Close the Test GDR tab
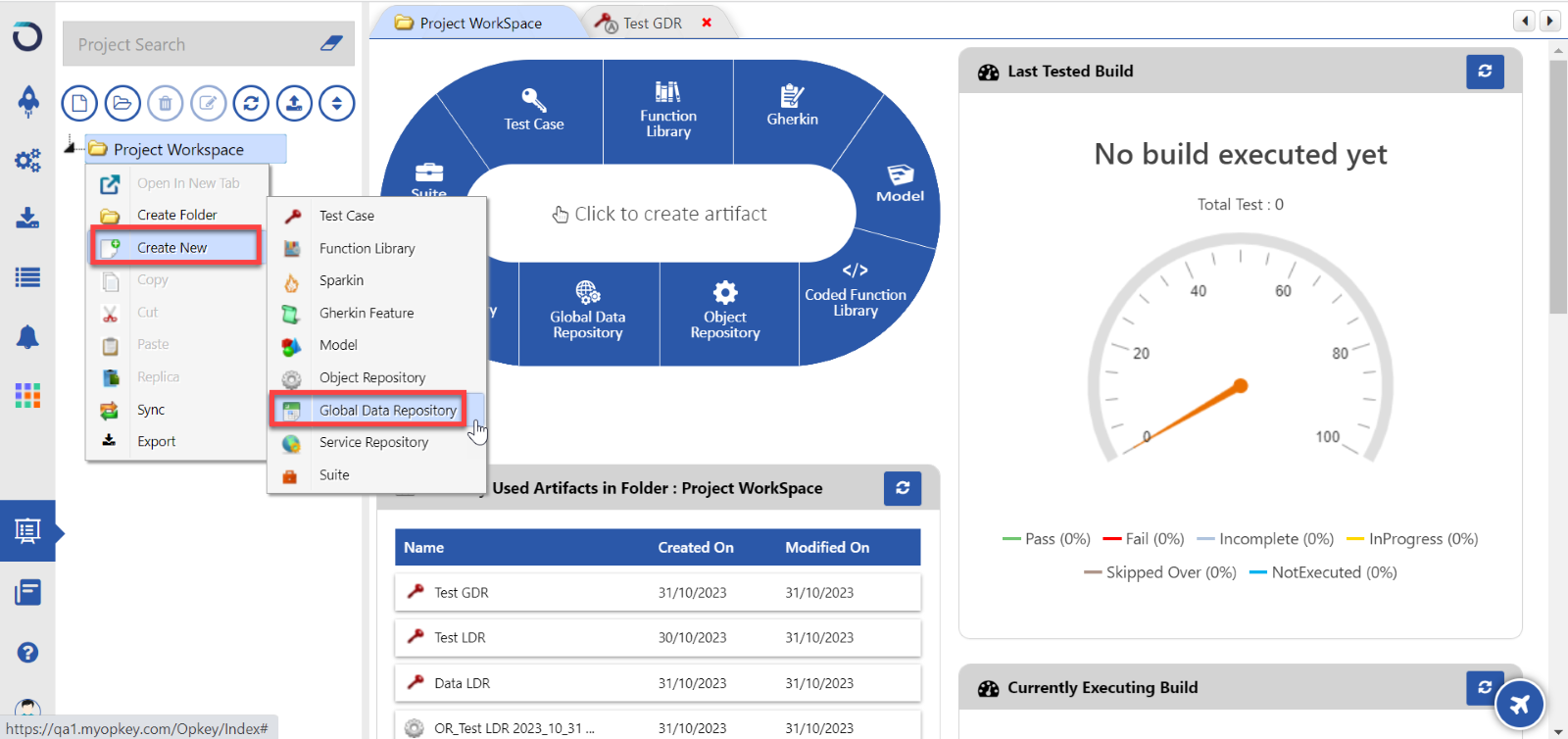1568x739 pixels. (707, 23)
